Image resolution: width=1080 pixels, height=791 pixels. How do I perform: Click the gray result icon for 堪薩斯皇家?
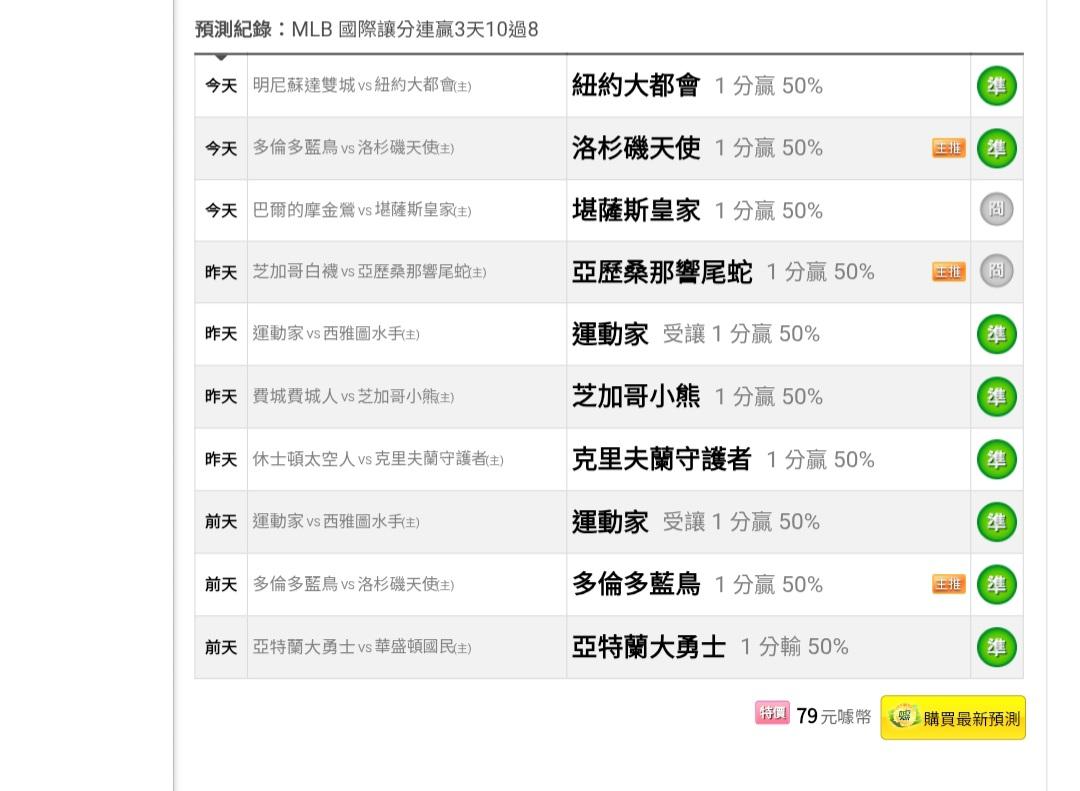tap(996, 210)
